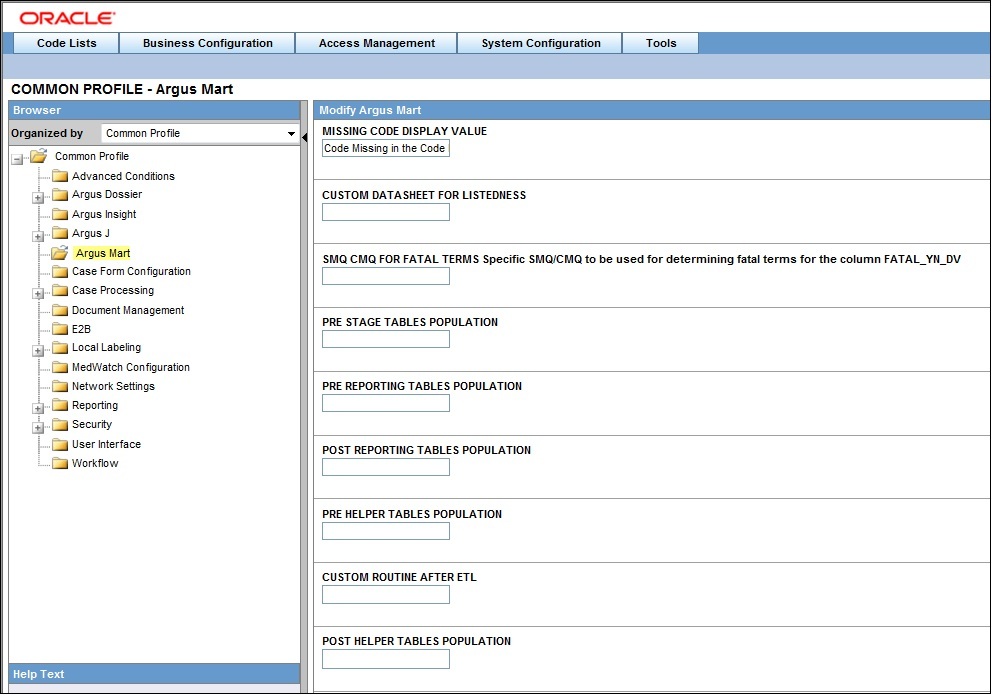This screenshot has height=697, width=993.
Task: Click the Oracle logo
Action: tap(67, 18)
